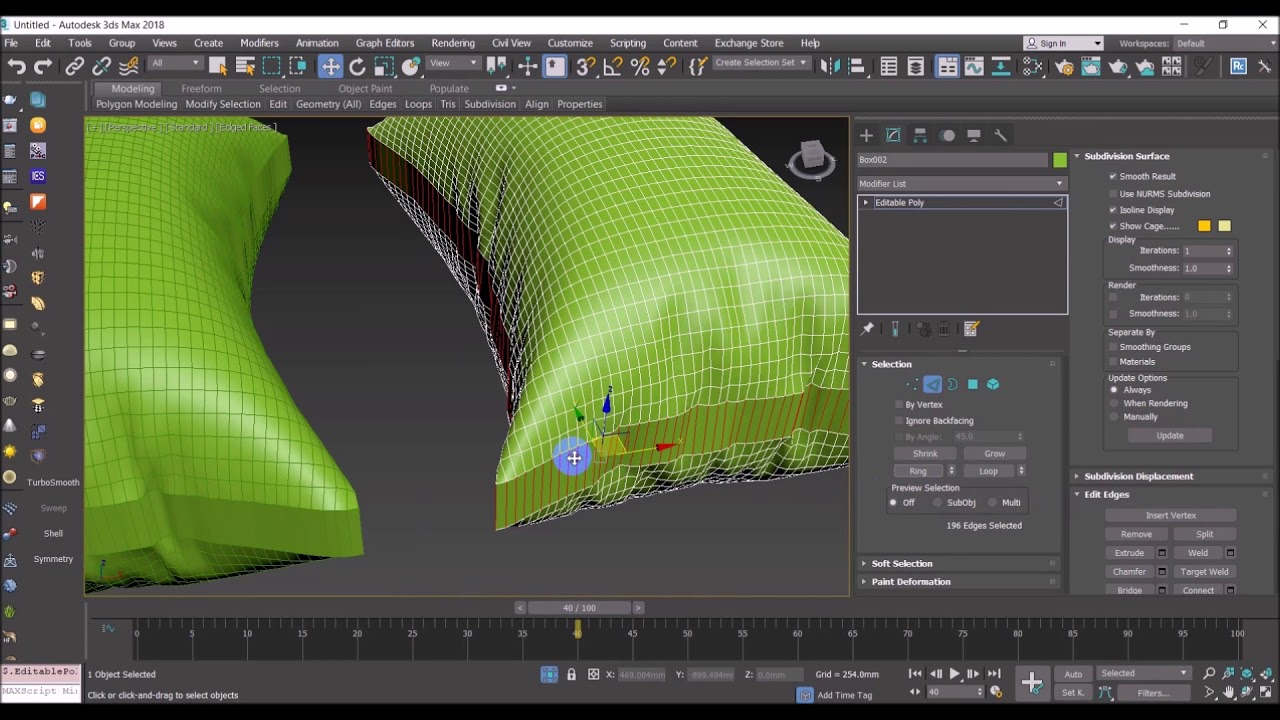Image resolution: width=1280 pixels, height=720 pixels.
Task: Collapse the Edit Edges rollout
Action: pyautogui.click(x=1106, y=494)
